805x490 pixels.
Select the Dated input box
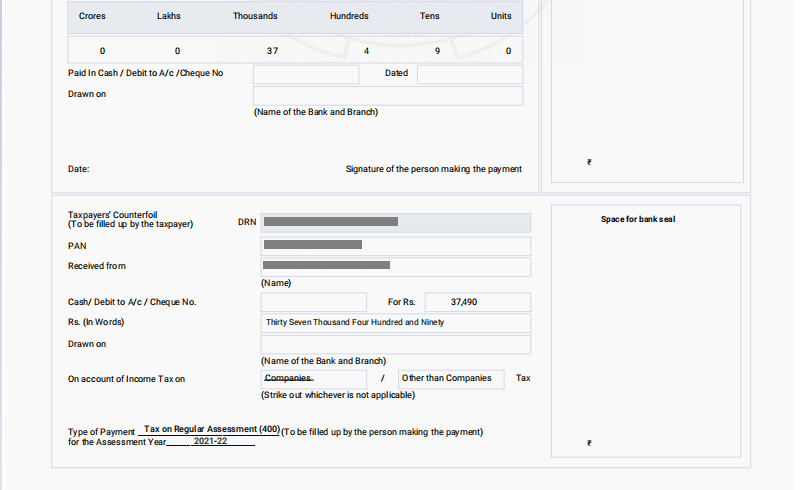tap(469, 74)
